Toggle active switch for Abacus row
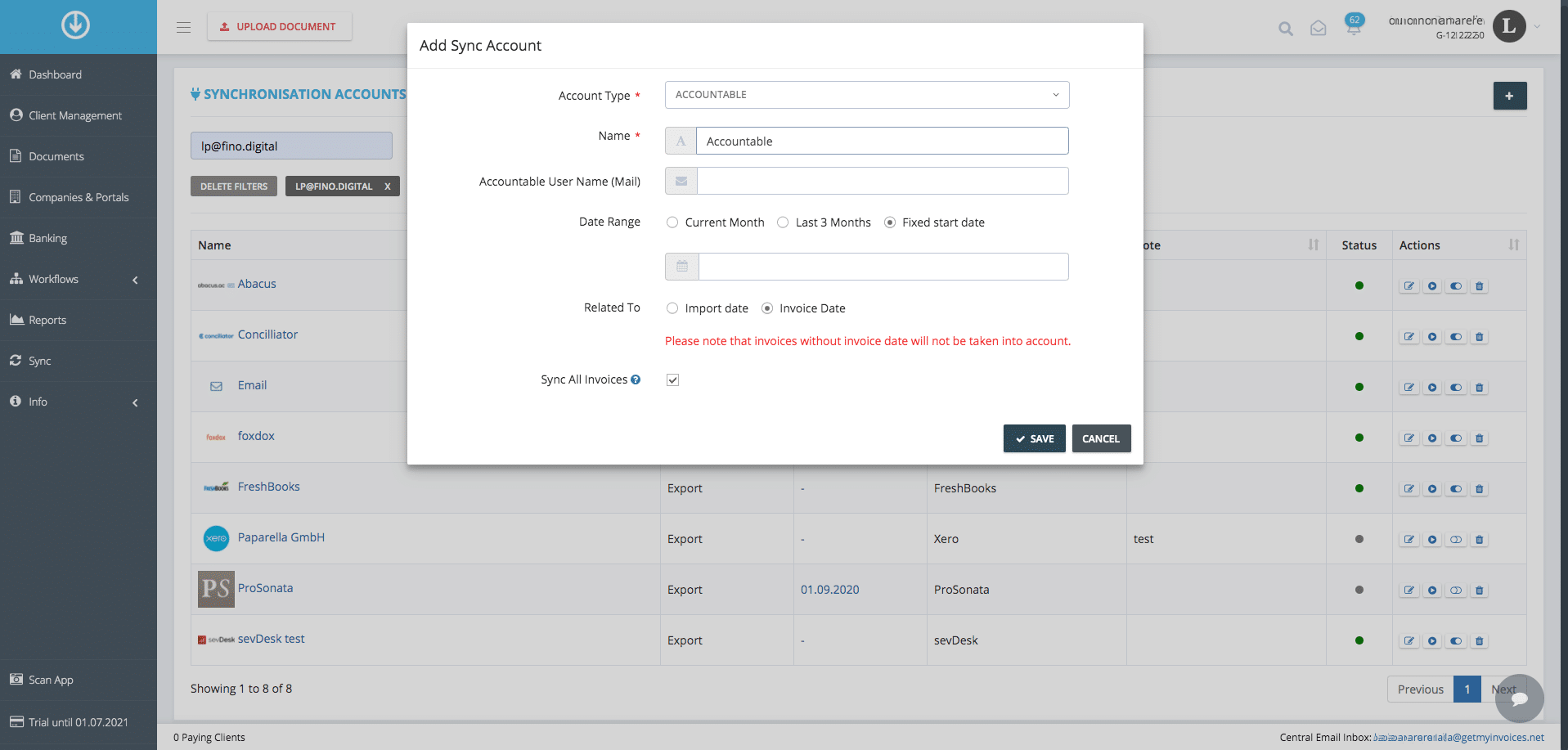 pos(1456,286)
